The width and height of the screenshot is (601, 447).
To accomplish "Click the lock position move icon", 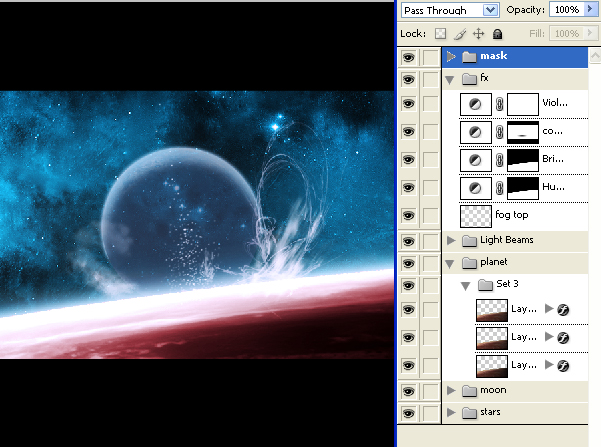I will [478, 34].
